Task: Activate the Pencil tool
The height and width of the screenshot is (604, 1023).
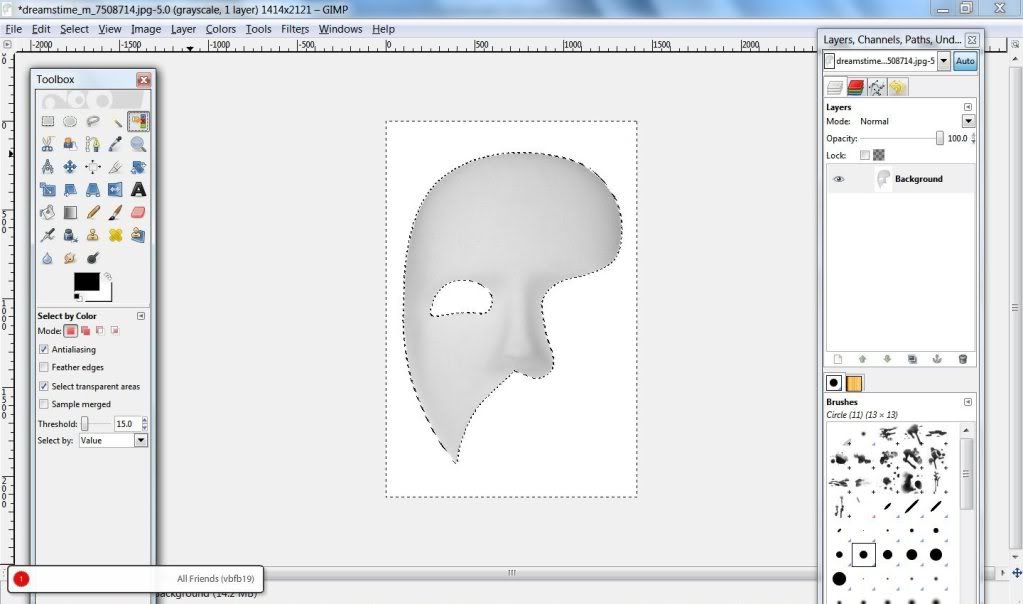Action: [x=93, y=212]
